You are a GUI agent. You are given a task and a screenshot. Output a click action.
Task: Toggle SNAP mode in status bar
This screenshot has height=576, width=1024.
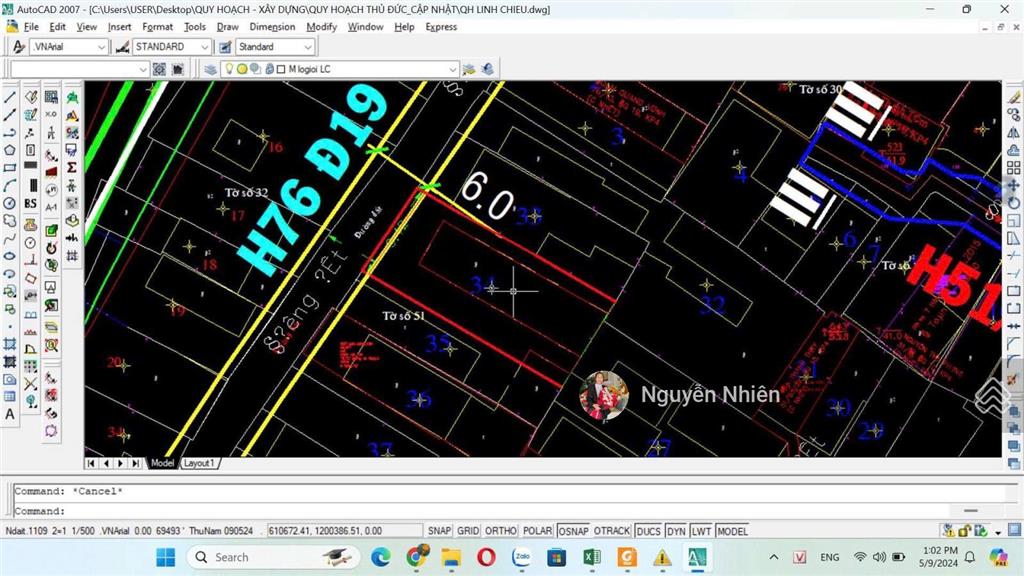click(440, 531)
